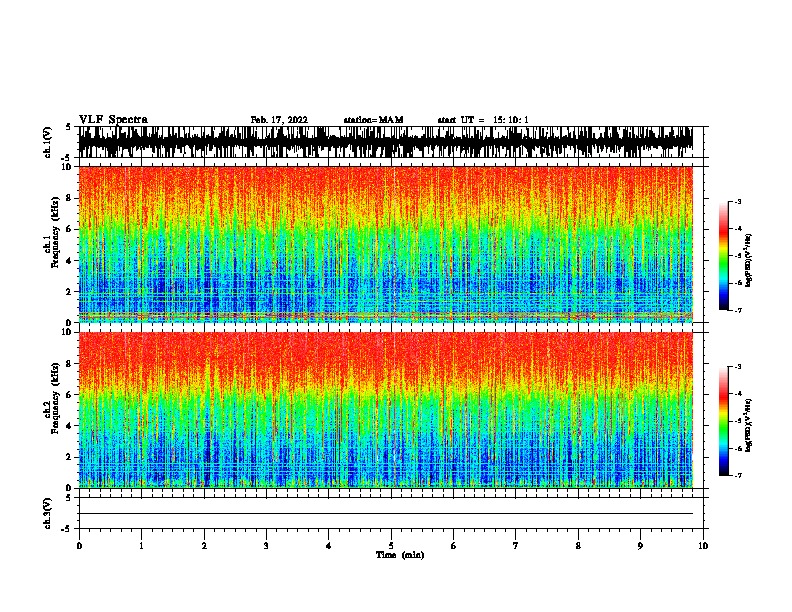Click the 6 minute time axis tick label
792x612 pixels.
[x=453, y=546]
